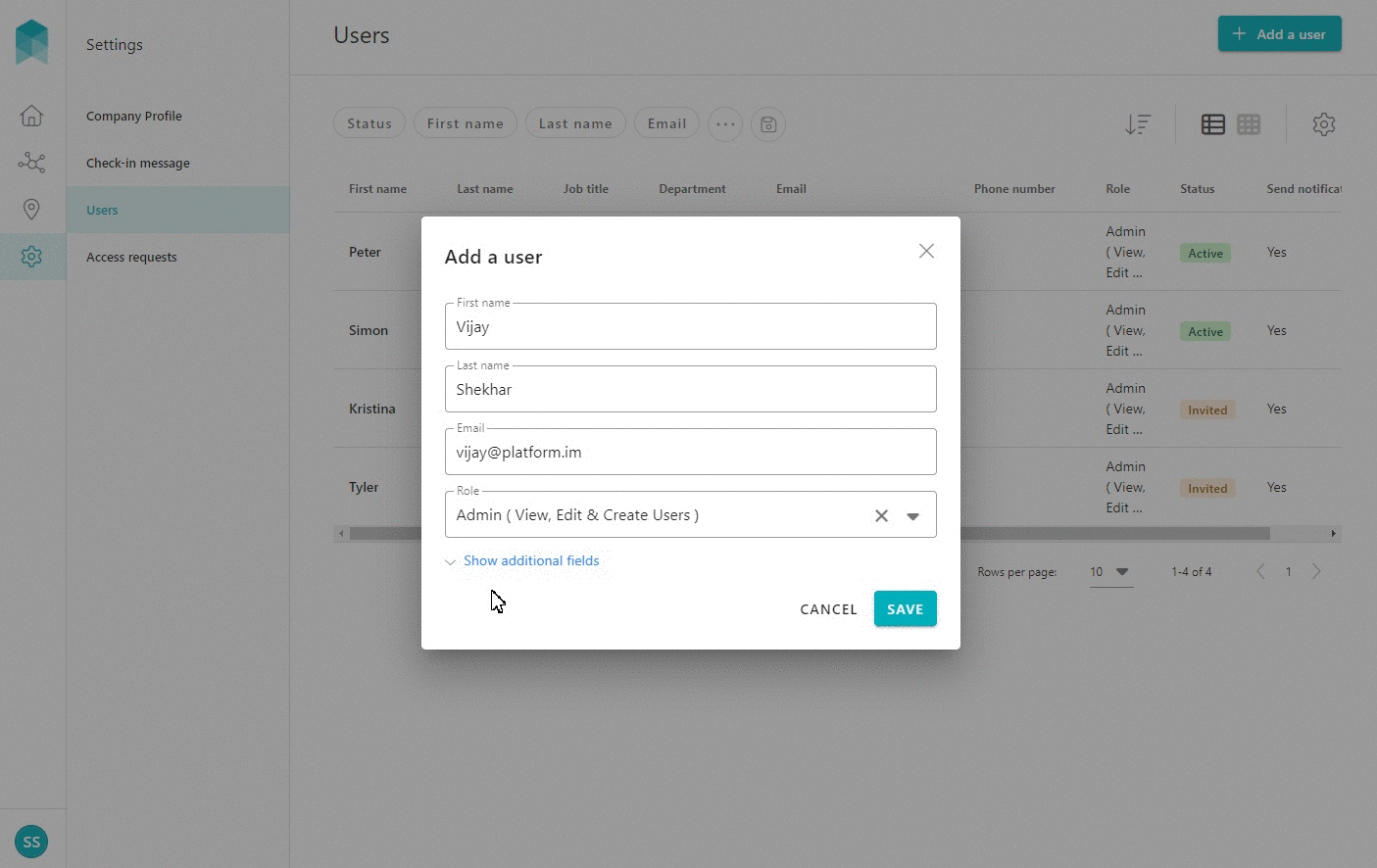Select the Status filter chip
This screenshot has width=1377, height=868.
(369, 123)
